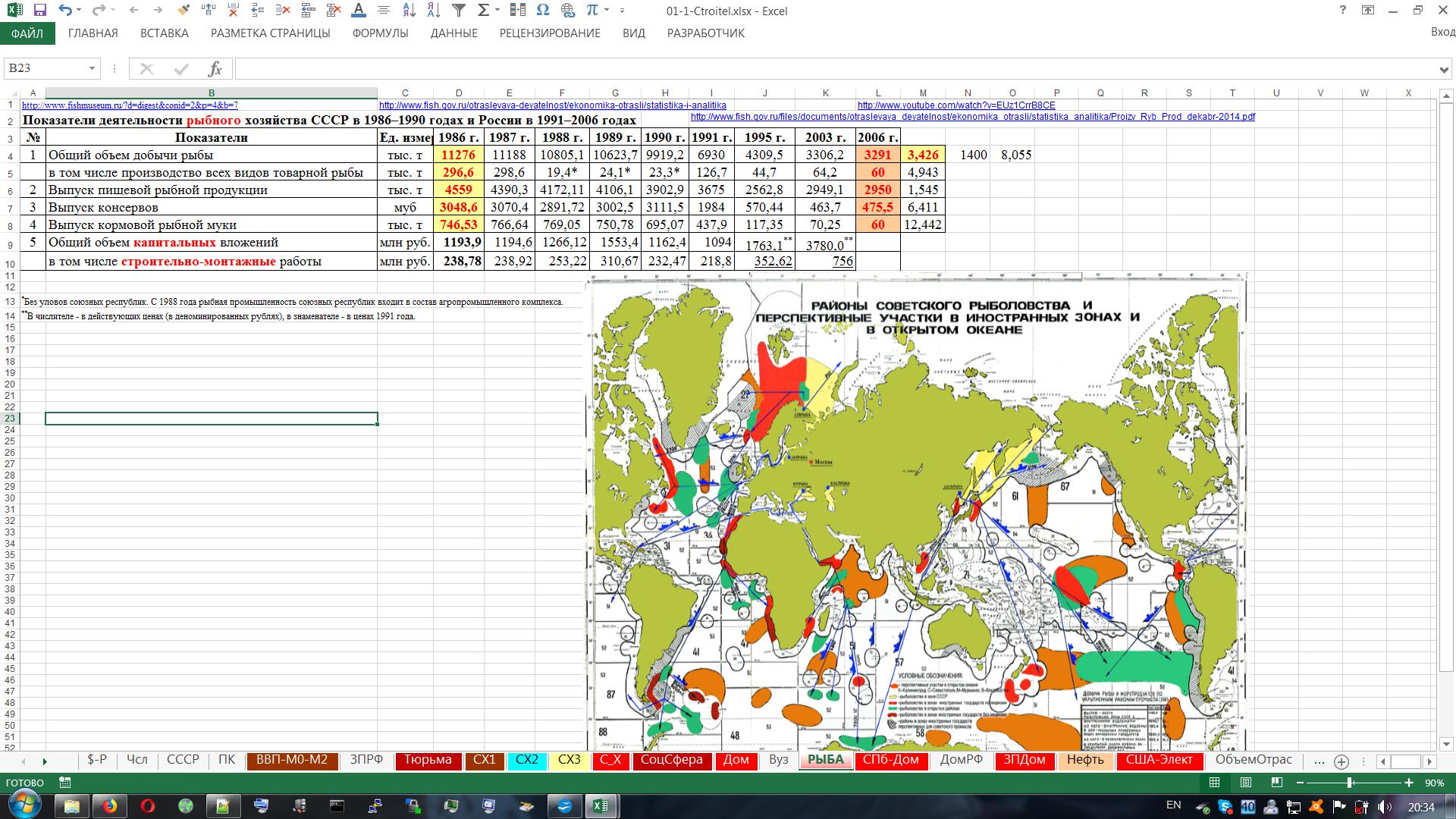Image resolution: width=1456 pixels, height=819 pixels.
Task: Add new sheet with the plus icon
Action: [x=1341, y=761]
